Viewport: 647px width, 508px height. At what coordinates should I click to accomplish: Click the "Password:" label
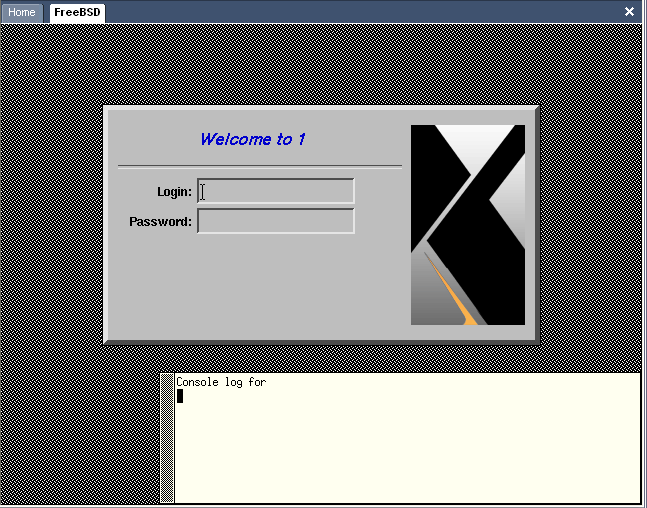pyautogui.click(x=160, y=221)
